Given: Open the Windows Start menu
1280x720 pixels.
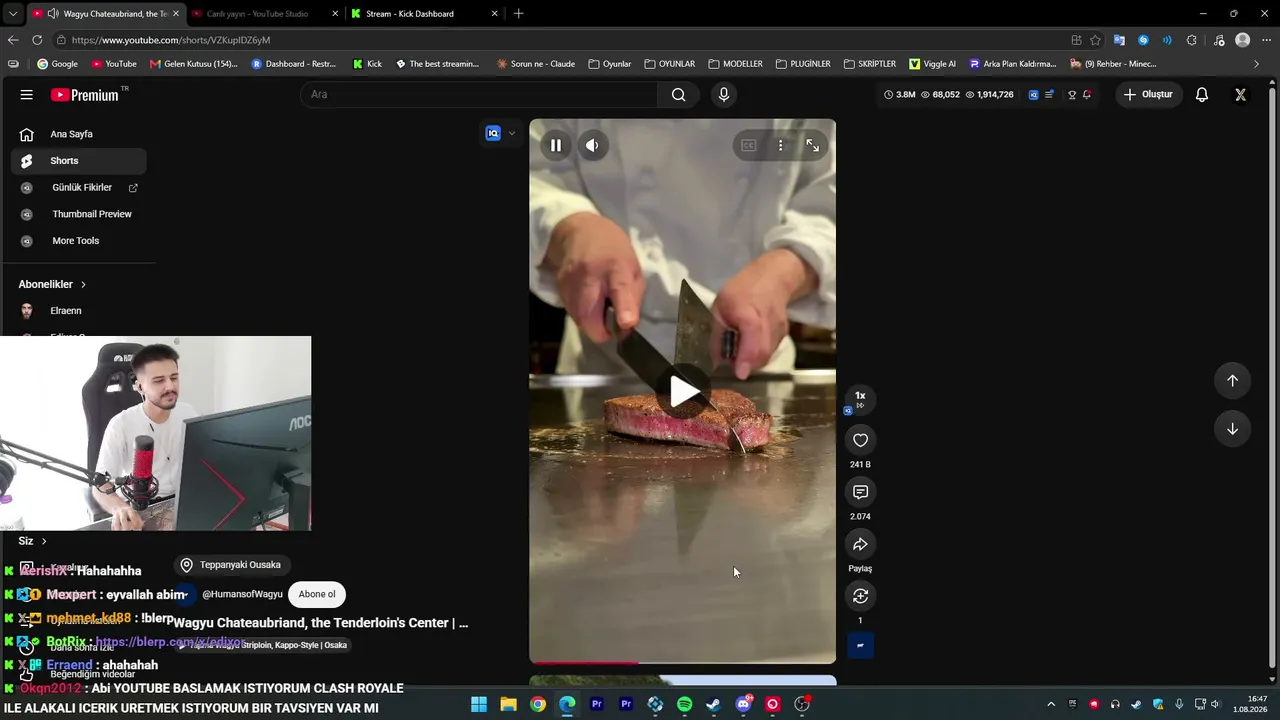Looking at the screenshot, I should (x=479, y=704).
